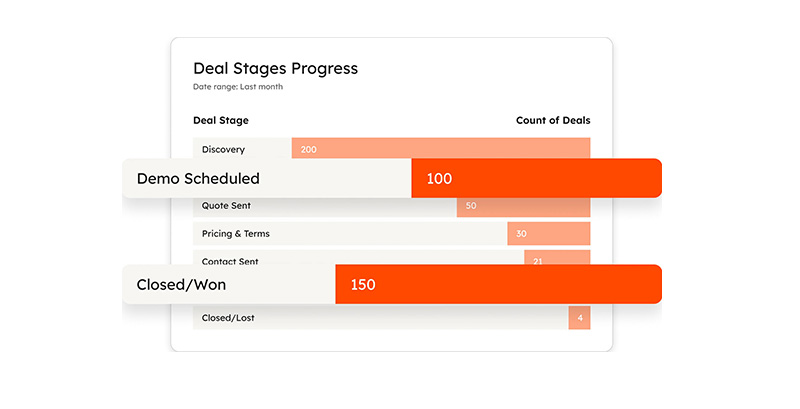Select the Discovery stage label
This screenshot has width=800, height=409.
pyautogui.click(x=222, y=149)
